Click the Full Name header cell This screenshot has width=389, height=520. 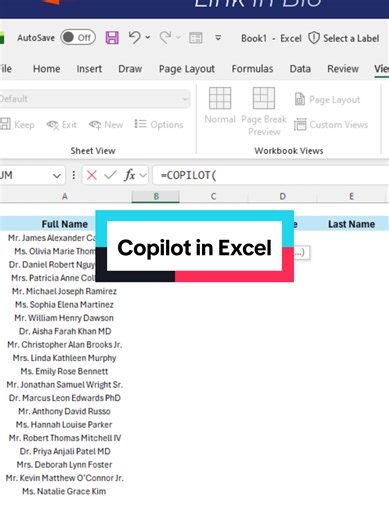click(x=65, y=224)
